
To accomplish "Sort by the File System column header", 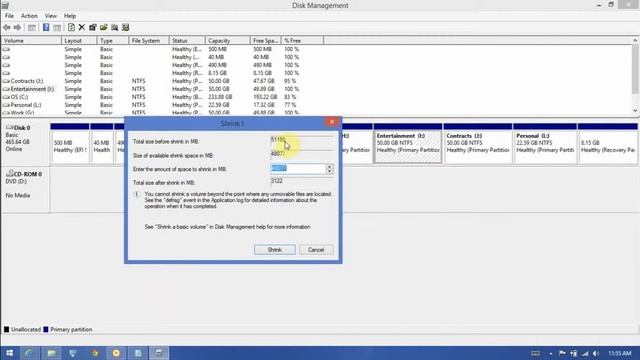I will [x=149, y=41].
